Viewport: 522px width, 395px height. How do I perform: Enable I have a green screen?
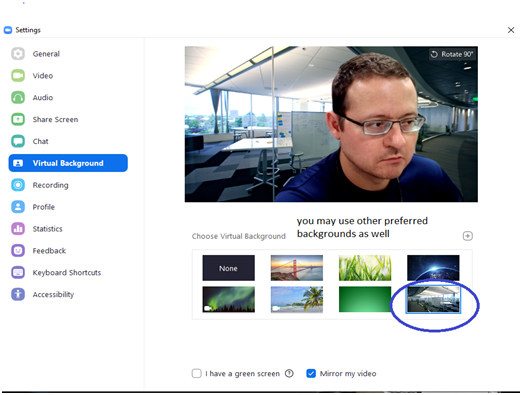click(197, 373)
